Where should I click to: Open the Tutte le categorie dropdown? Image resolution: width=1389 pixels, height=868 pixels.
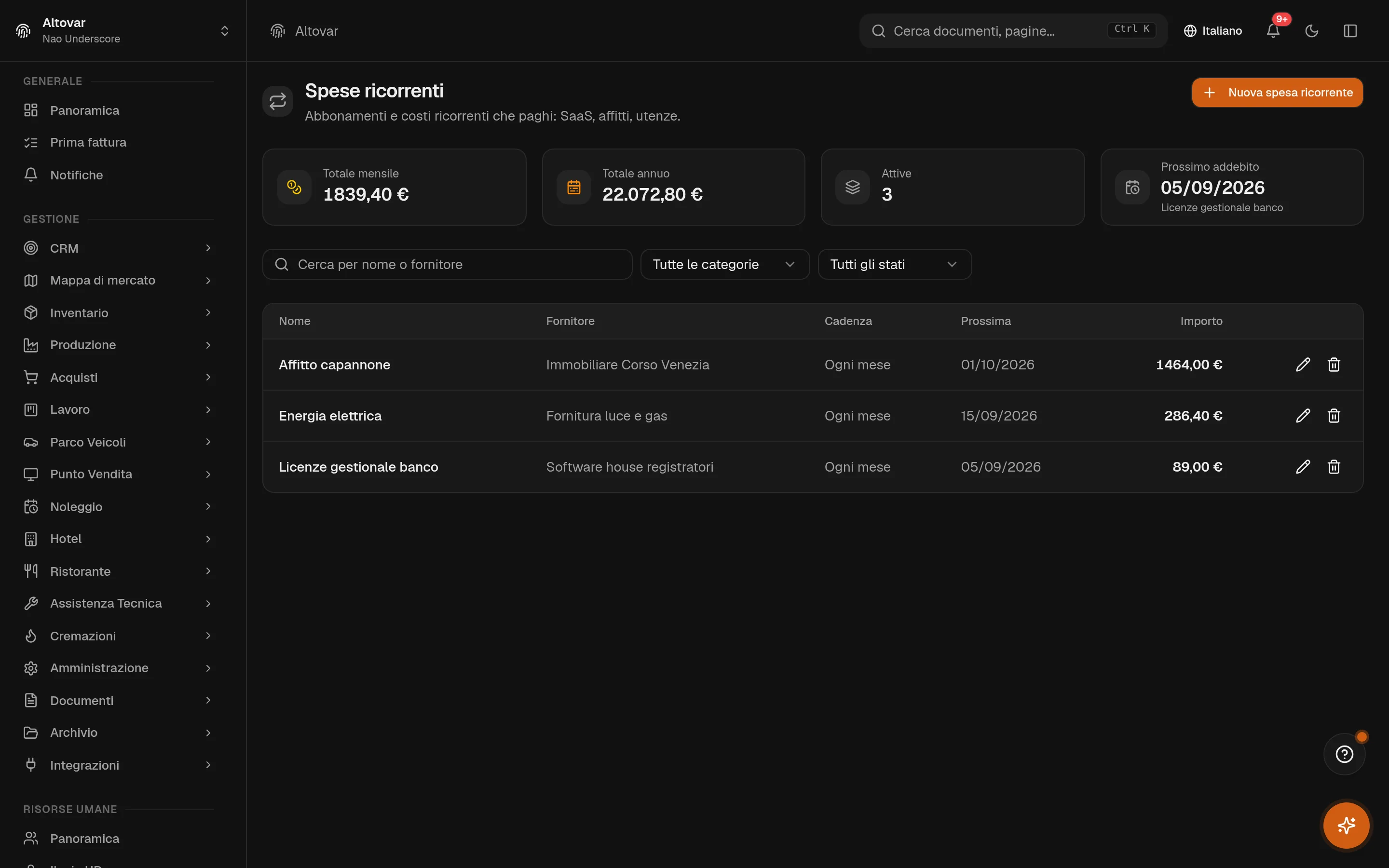point(725,264)
